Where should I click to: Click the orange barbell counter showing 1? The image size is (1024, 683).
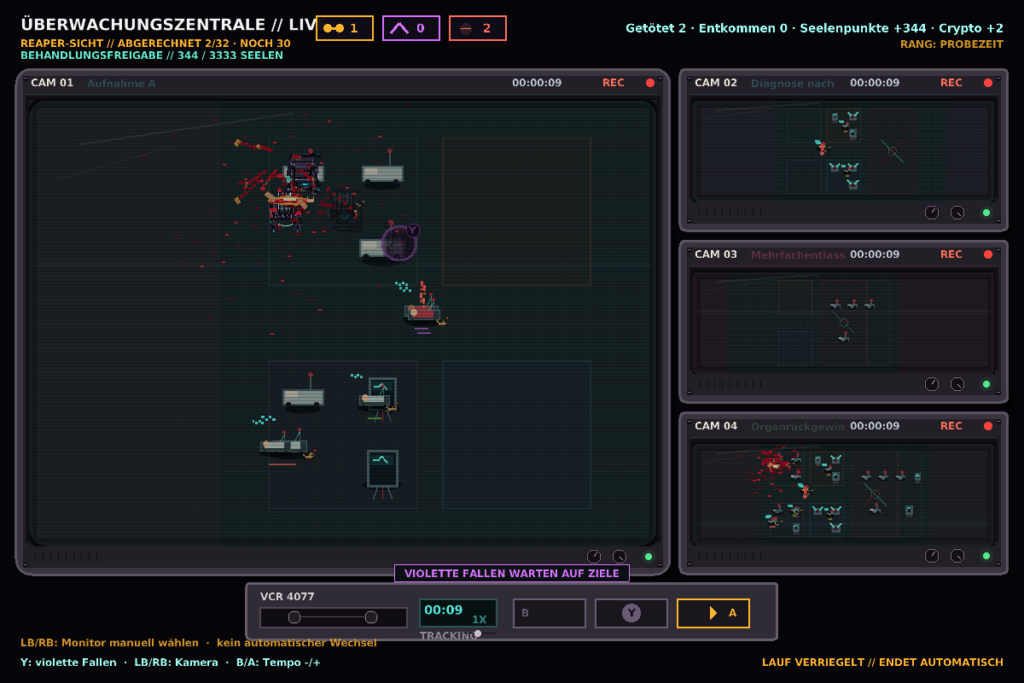pos(344,28)
